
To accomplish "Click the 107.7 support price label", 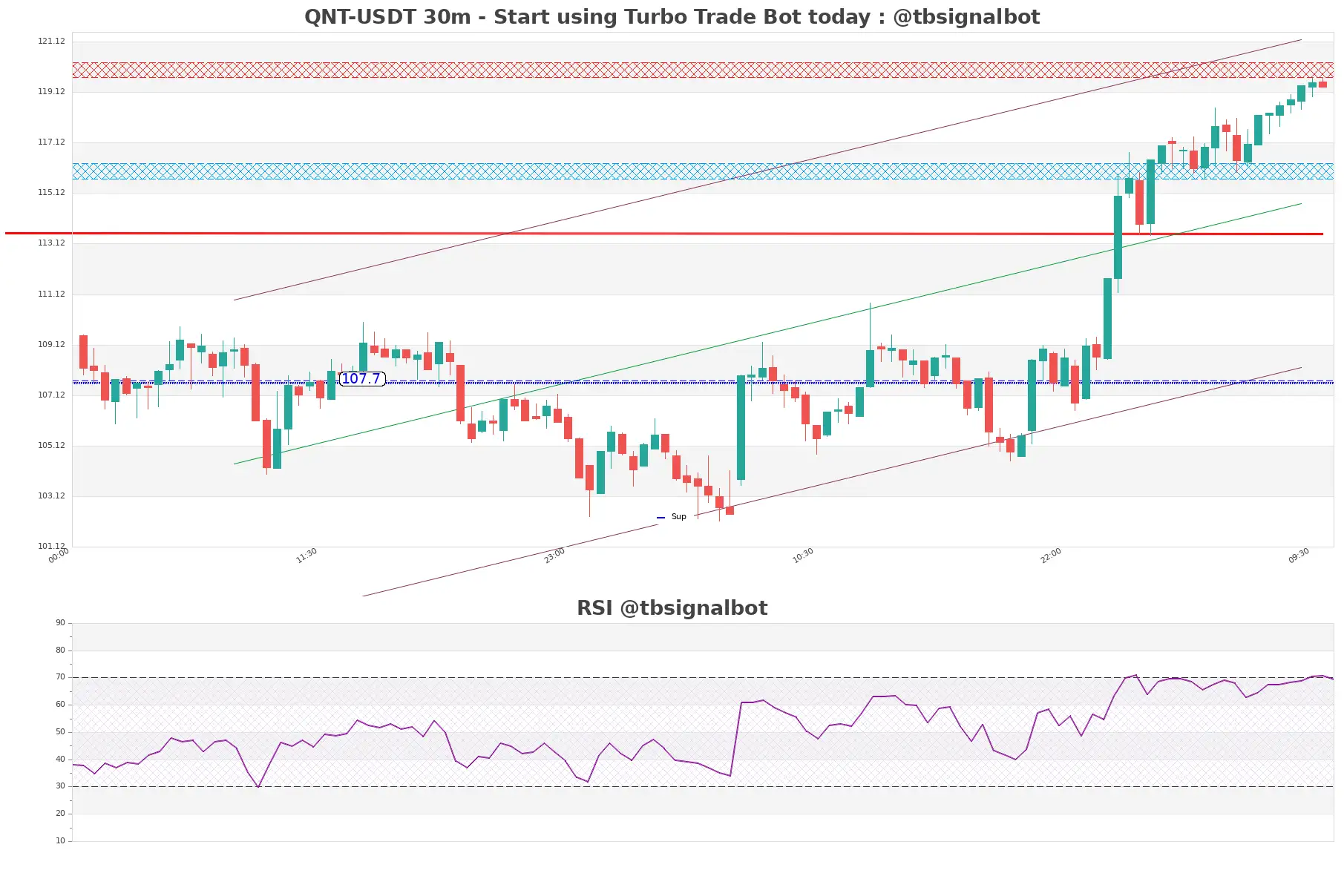I will click(361, 379).
